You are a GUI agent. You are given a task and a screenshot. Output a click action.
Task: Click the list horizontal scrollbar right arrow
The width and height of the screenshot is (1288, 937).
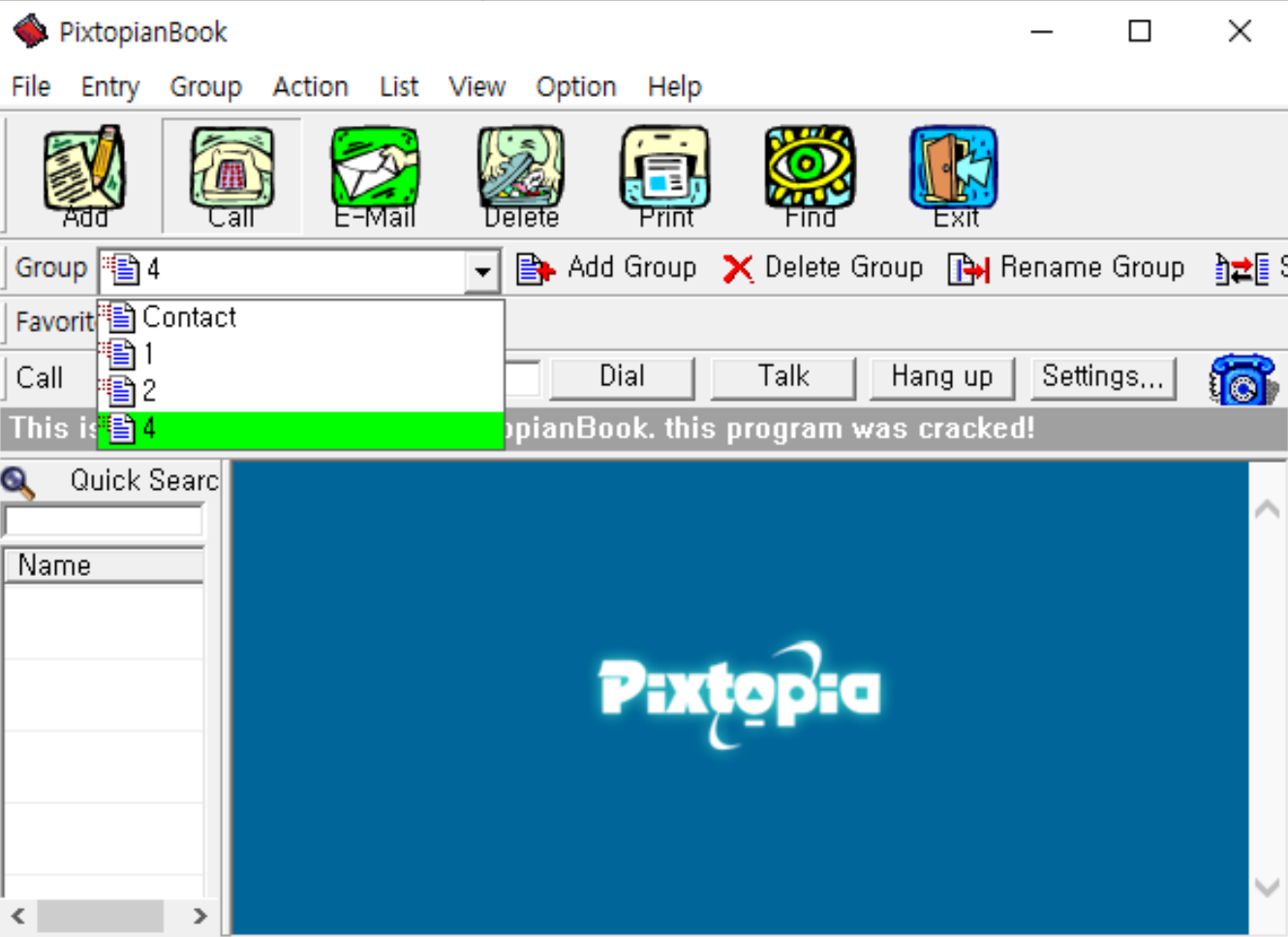[199, 916]
